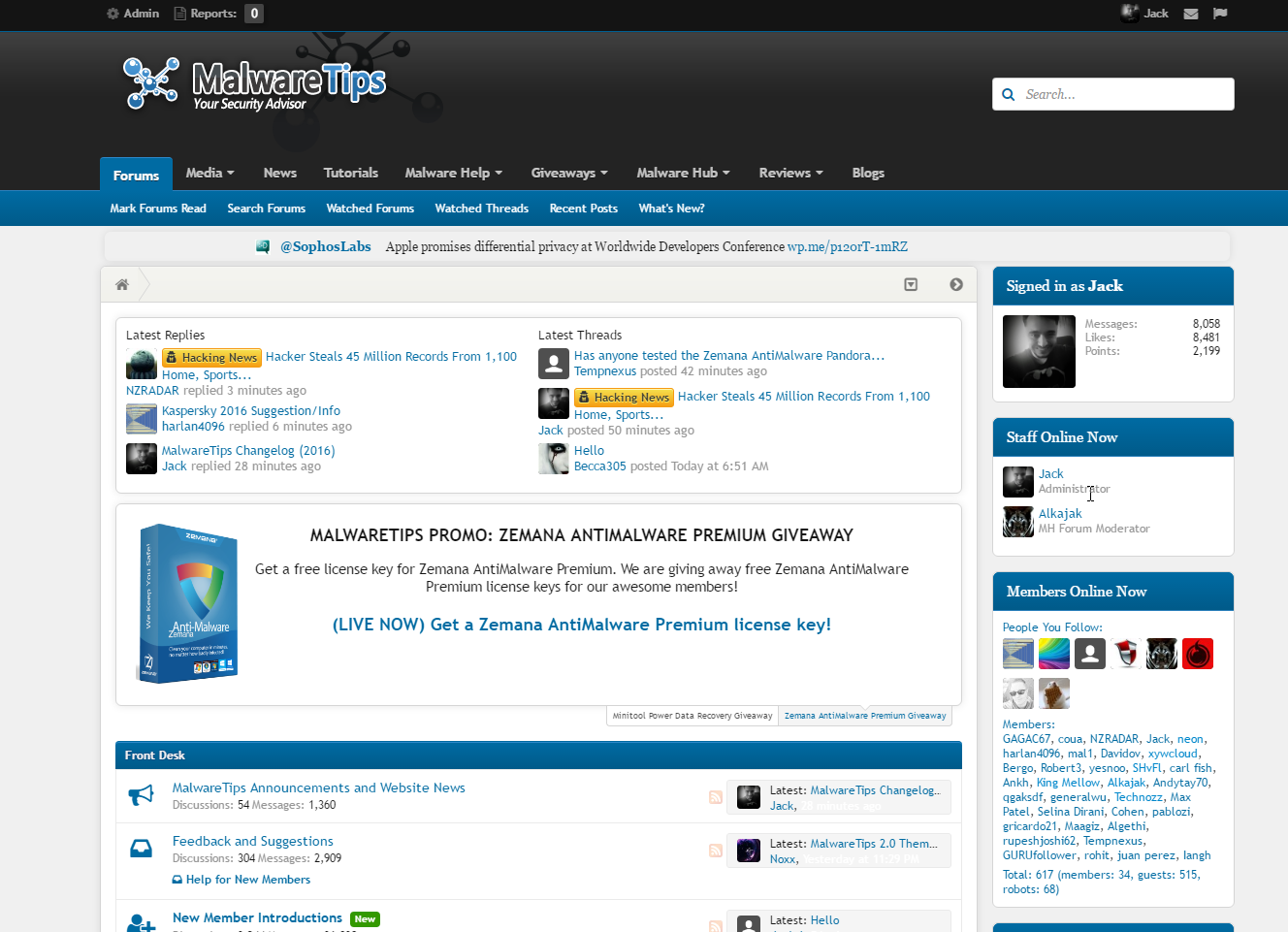Open Help for New Members sub-forum
The height and width of the screenshot is (932, 1288).
coord(248,880)
